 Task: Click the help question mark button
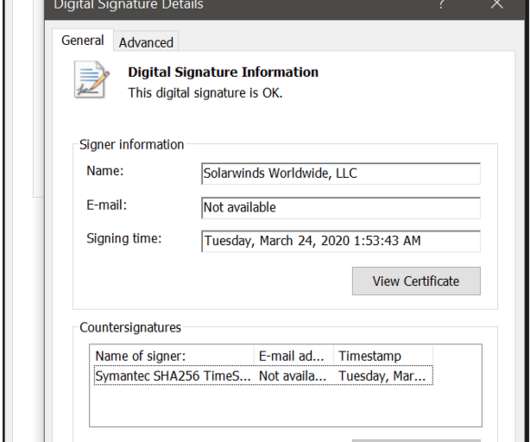(442, 4)
